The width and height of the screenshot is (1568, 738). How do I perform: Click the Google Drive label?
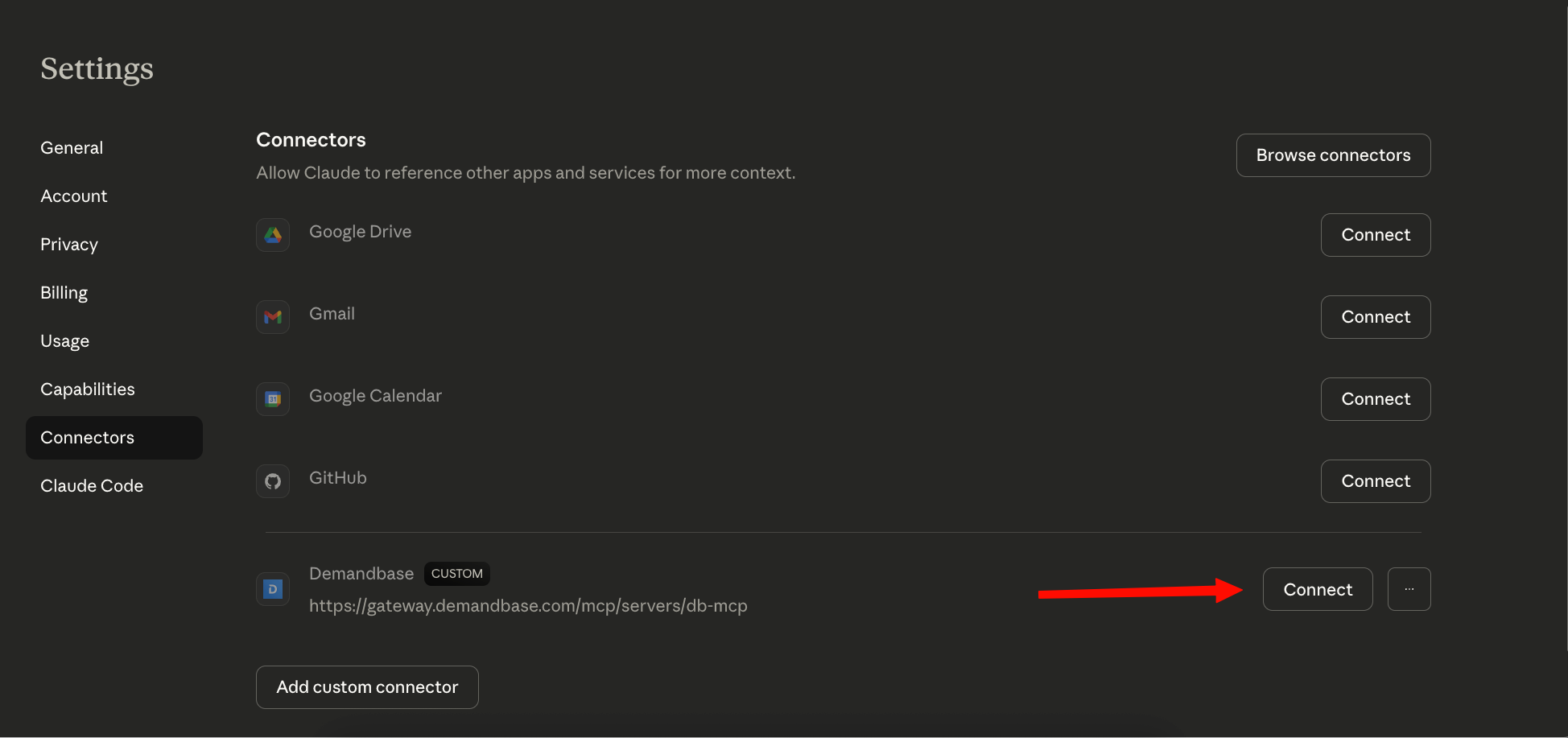361,232
